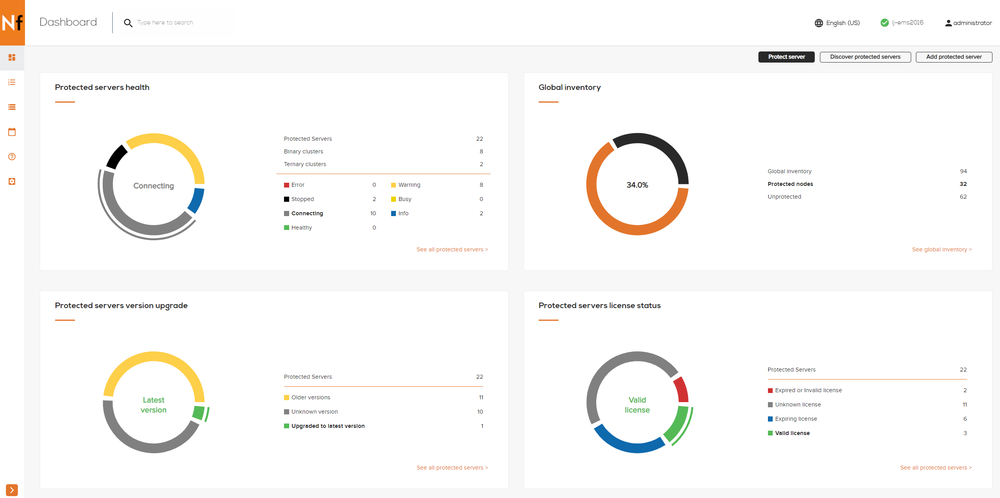The height and width of the screenshot is (498, 1000).
Task: Open 'See all protected servers' in version upgrade card
Action: (452, 467)
